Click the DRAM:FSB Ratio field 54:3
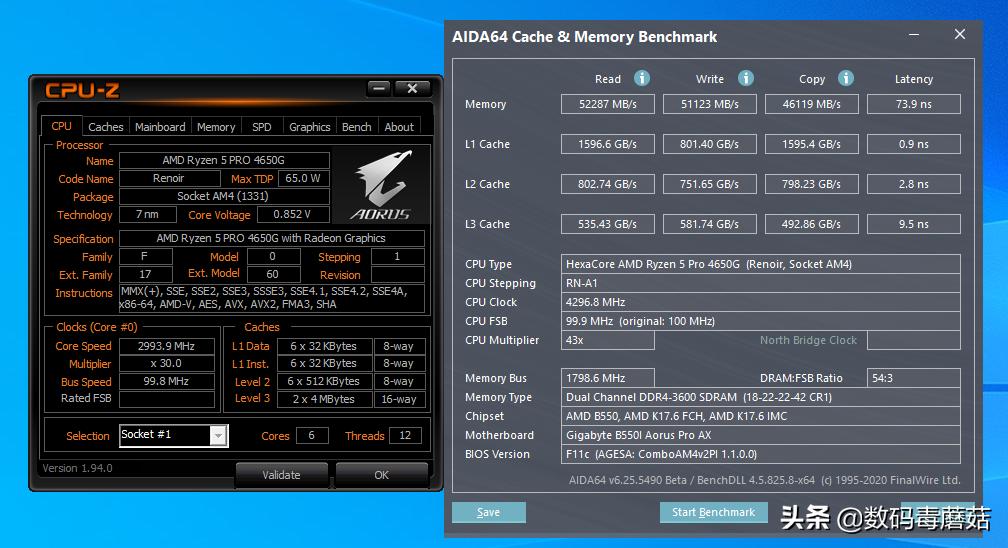This screenshot has width=1008, height=548. point(914,378)
